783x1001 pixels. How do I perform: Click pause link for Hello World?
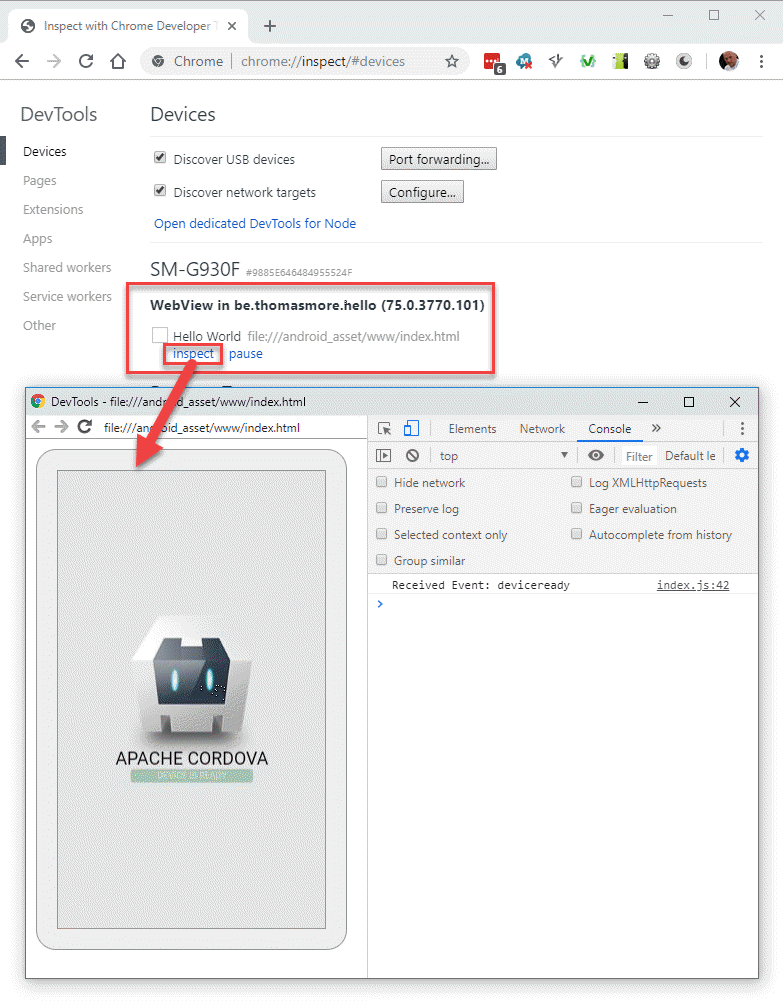click(x=246, y=354)
